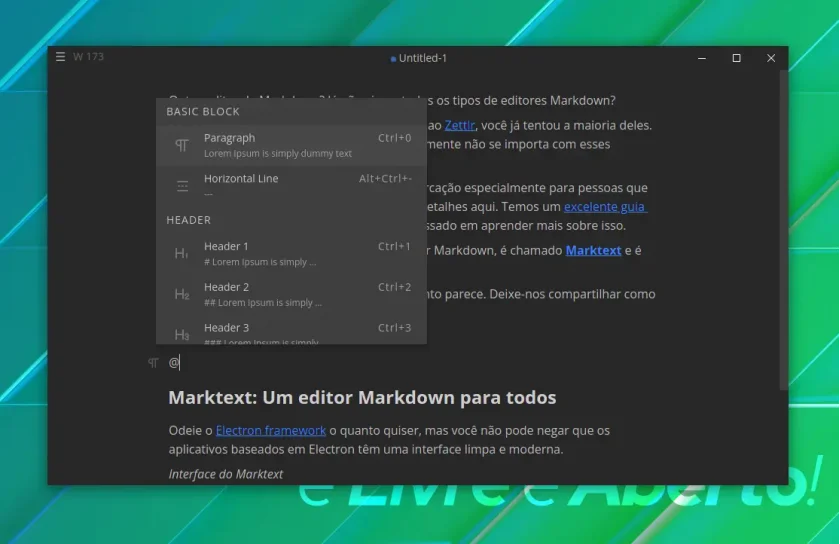Select Header 1 block type
840x544 pixels.
pos(291,254)
